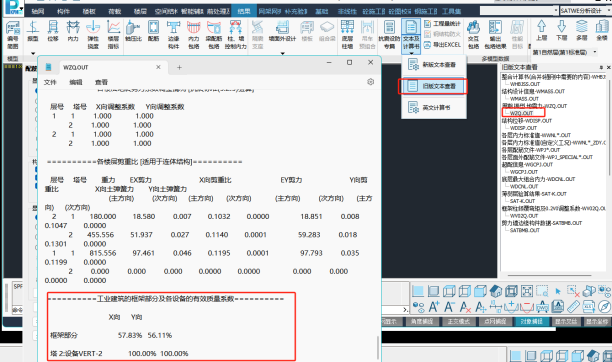Open the 配筋 reinforcement tool
Viewport: 612px width, 362px height.
click(153, 32)
